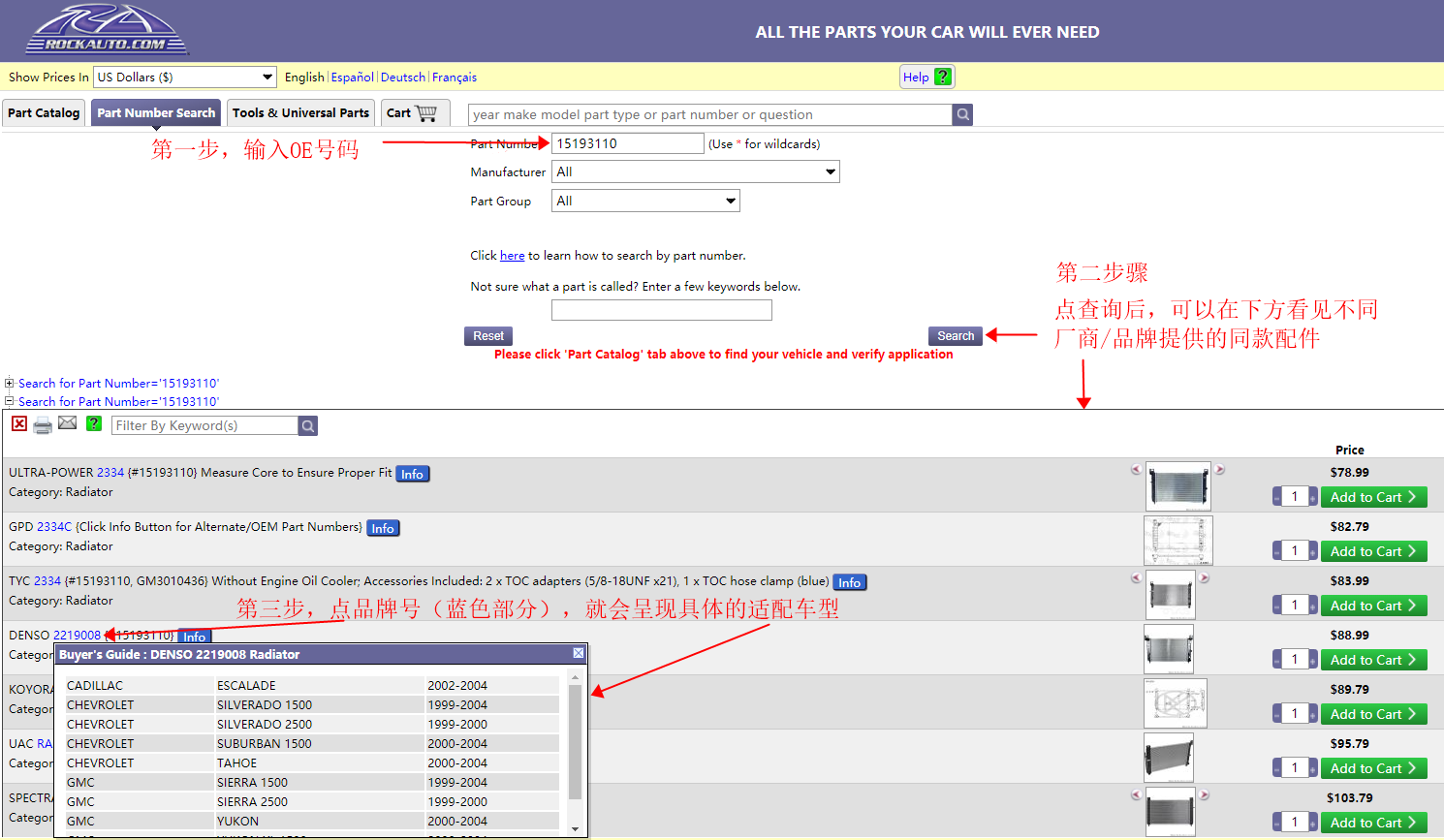
Task: Close the DENSO Buyer's Guide popup
Action: point(579,653)
